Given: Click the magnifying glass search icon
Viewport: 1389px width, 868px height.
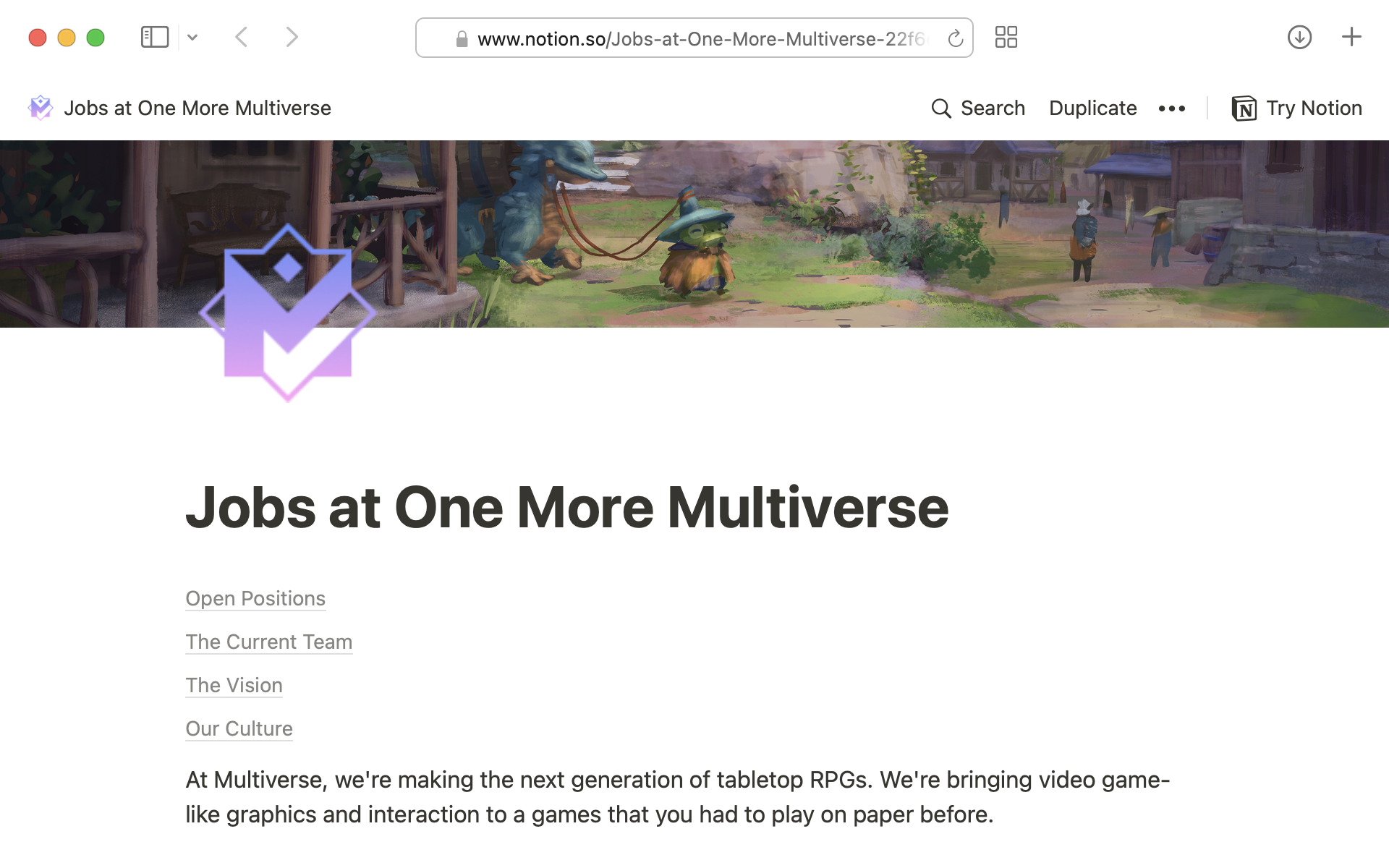Looking at the screenshot, I should 941,109.
